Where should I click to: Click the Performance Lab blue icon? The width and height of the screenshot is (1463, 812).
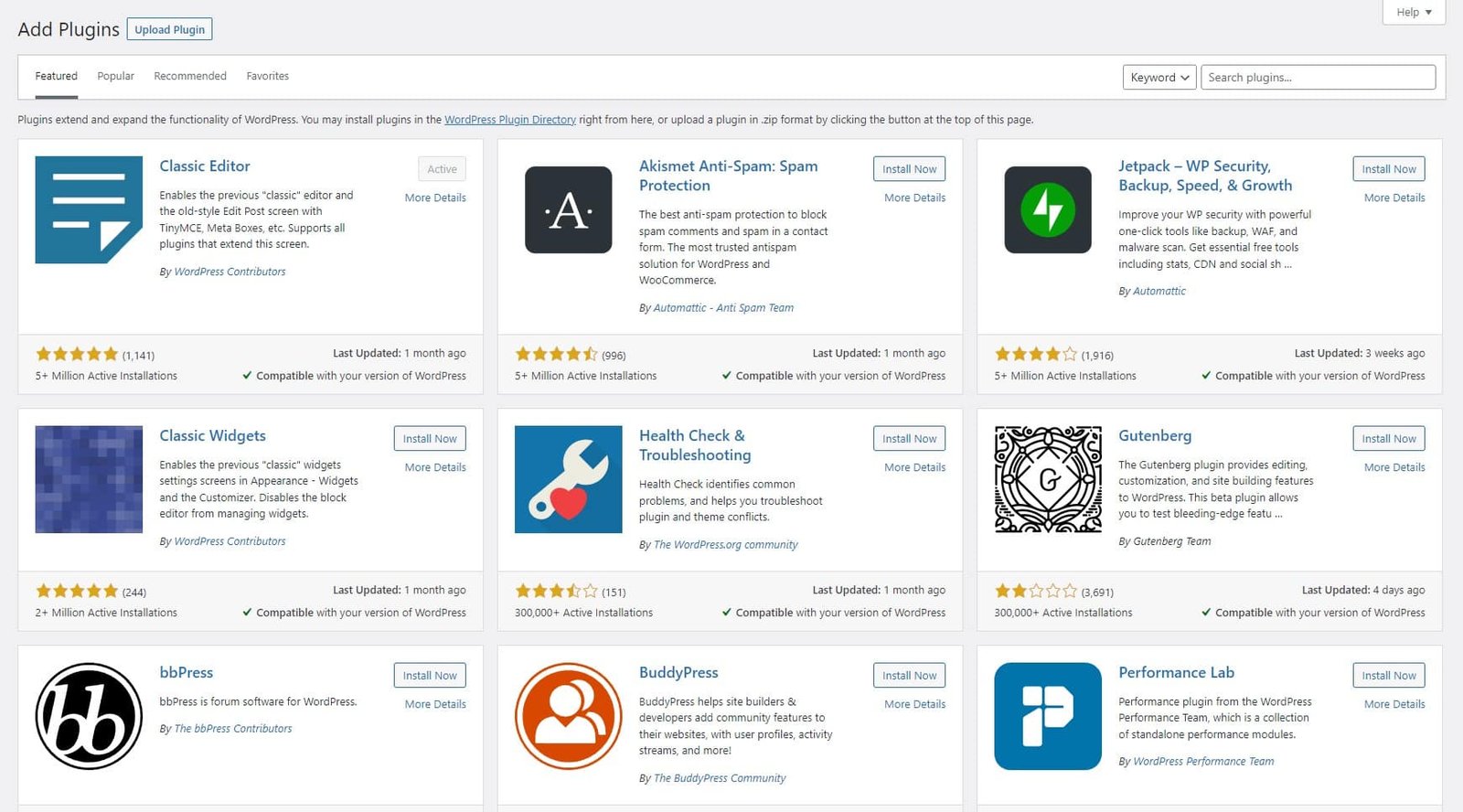(1048, 716)
